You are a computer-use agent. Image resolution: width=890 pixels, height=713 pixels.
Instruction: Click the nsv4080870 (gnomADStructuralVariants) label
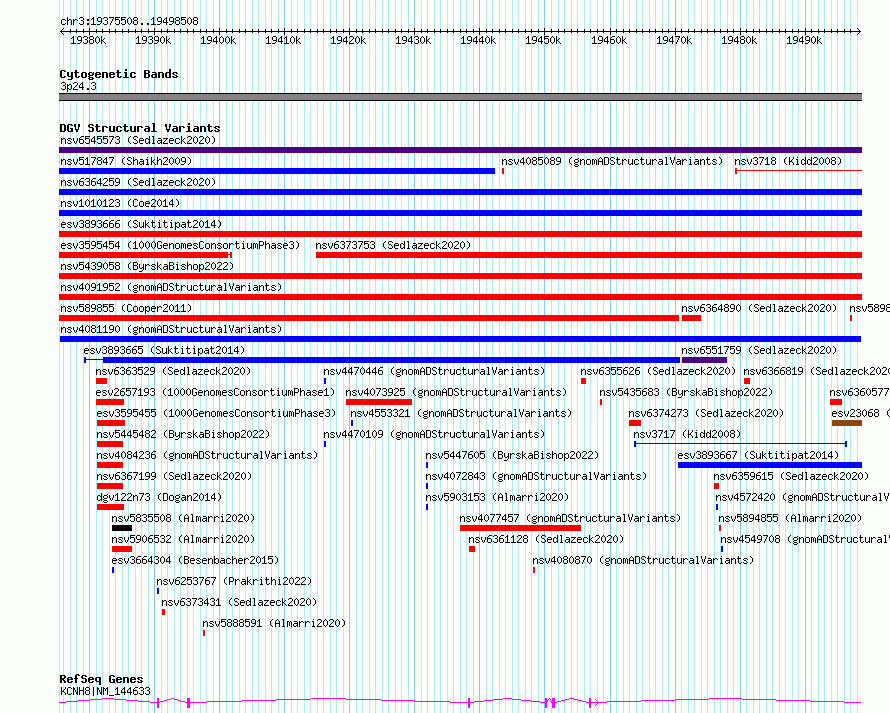643,560
